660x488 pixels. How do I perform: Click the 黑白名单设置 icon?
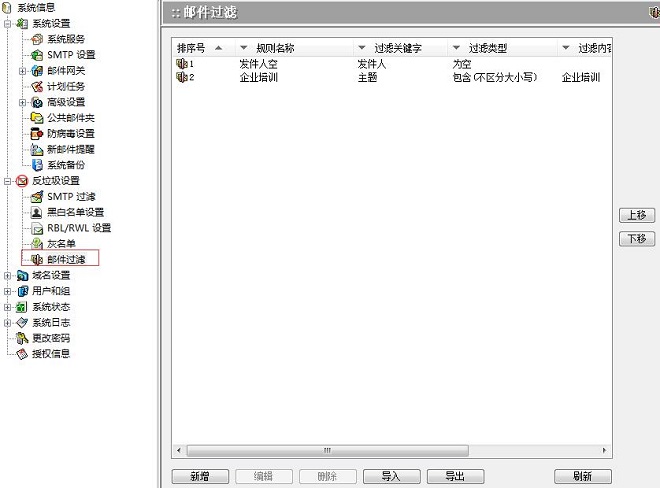click(x=37, y=212)
